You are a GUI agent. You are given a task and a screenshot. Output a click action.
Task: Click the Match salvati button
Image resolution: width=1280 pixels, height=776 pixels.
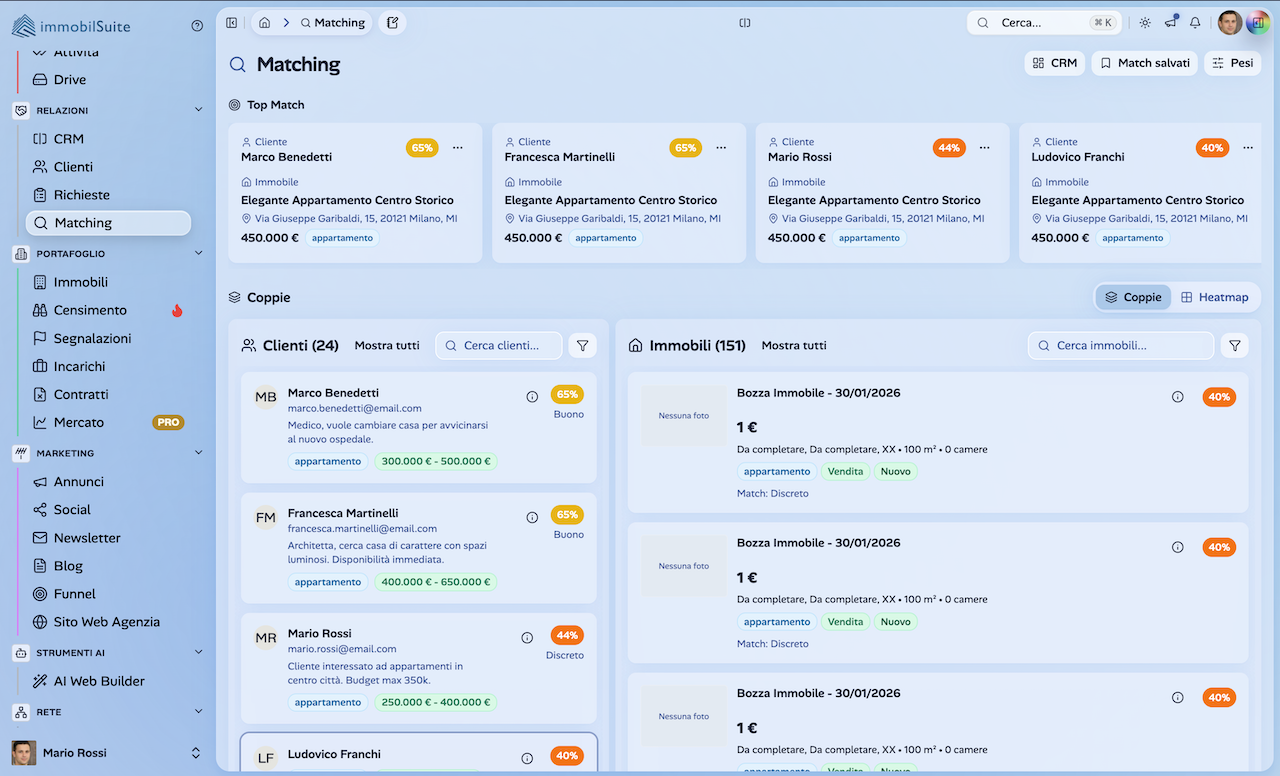[x=1144, y=63]
